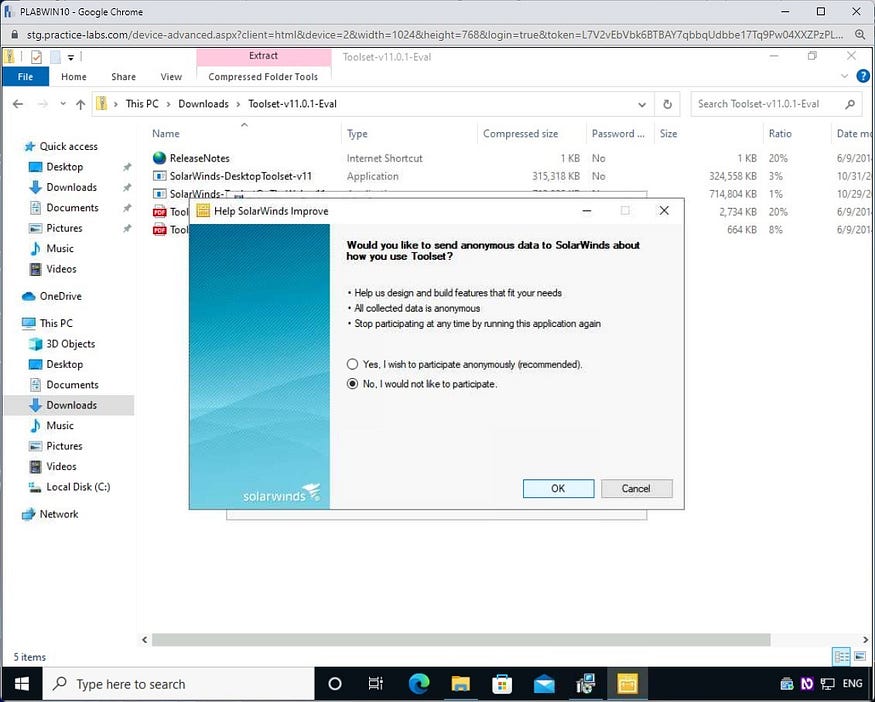Click network tray icon
This screenshot has width=875, height=702.
[828, 684]
